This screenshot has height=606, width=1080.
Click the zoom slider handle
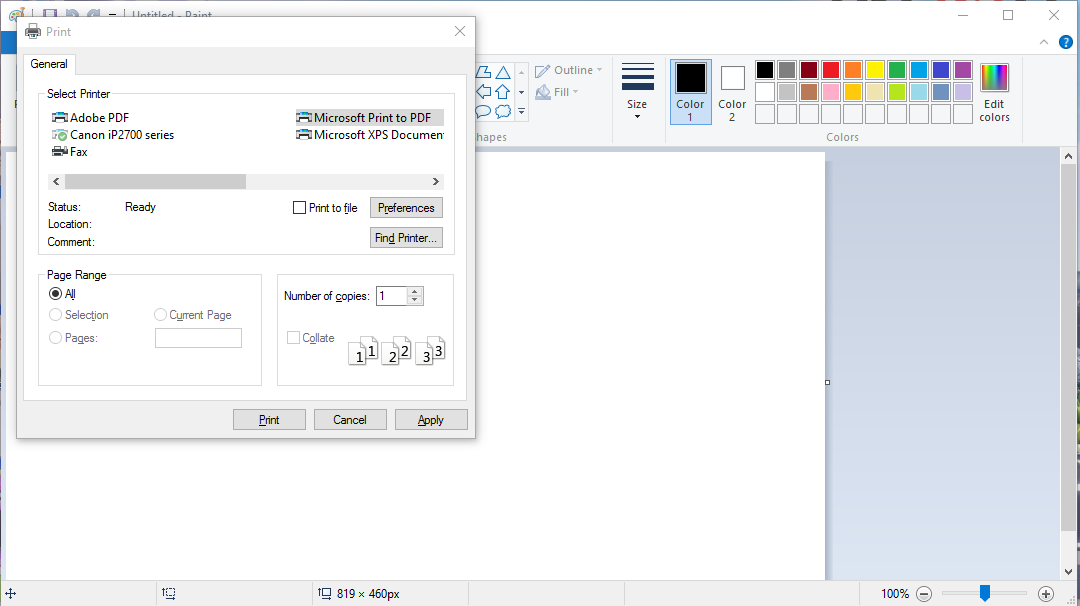pyautogui.click(x=985, y=593)
